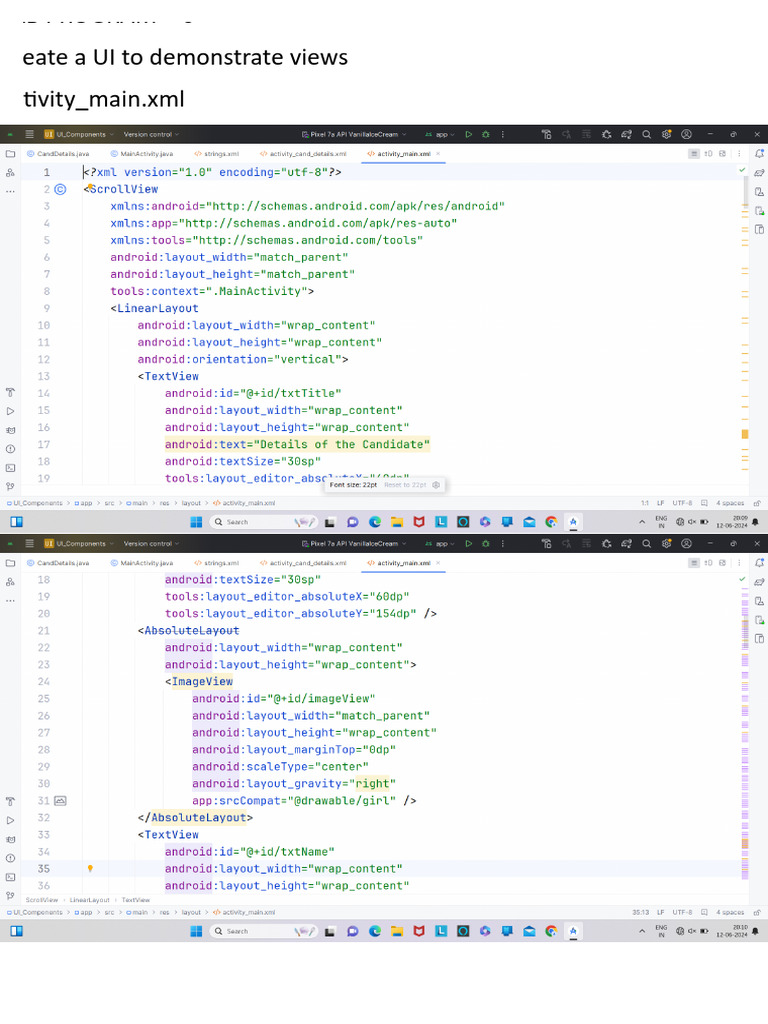Run the app with the green play button
The width and height of the screenshot is (768, 1024).
(468, 134)
